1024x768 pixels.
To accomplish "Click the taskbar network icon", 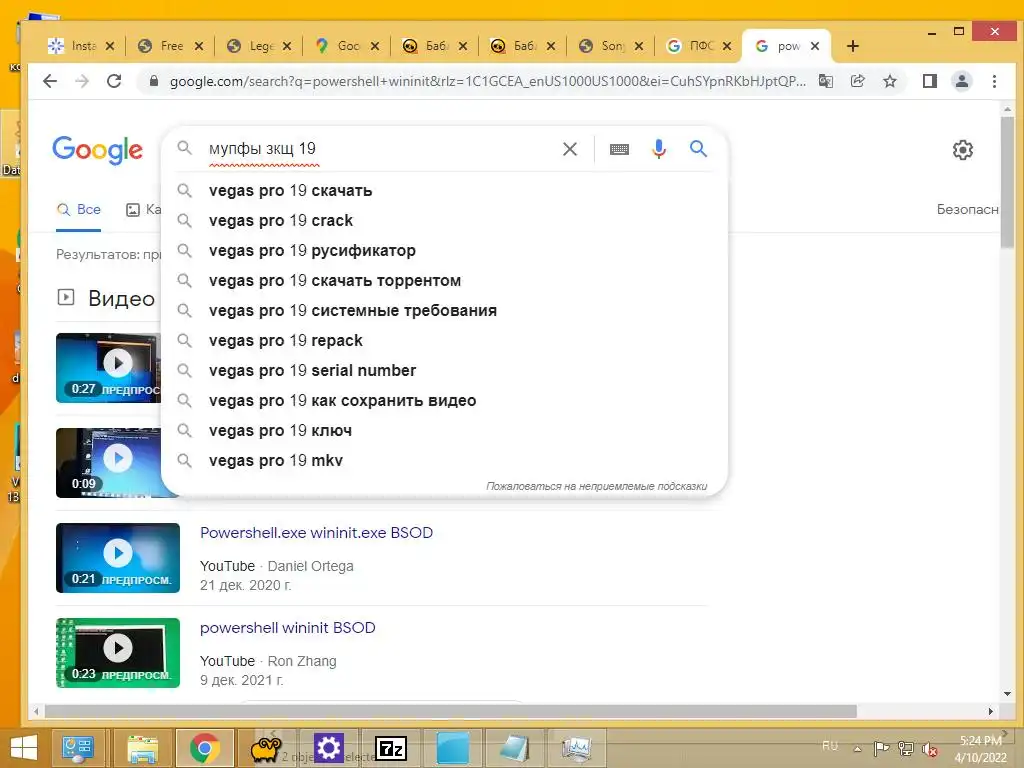I will [x=905, y=749].
